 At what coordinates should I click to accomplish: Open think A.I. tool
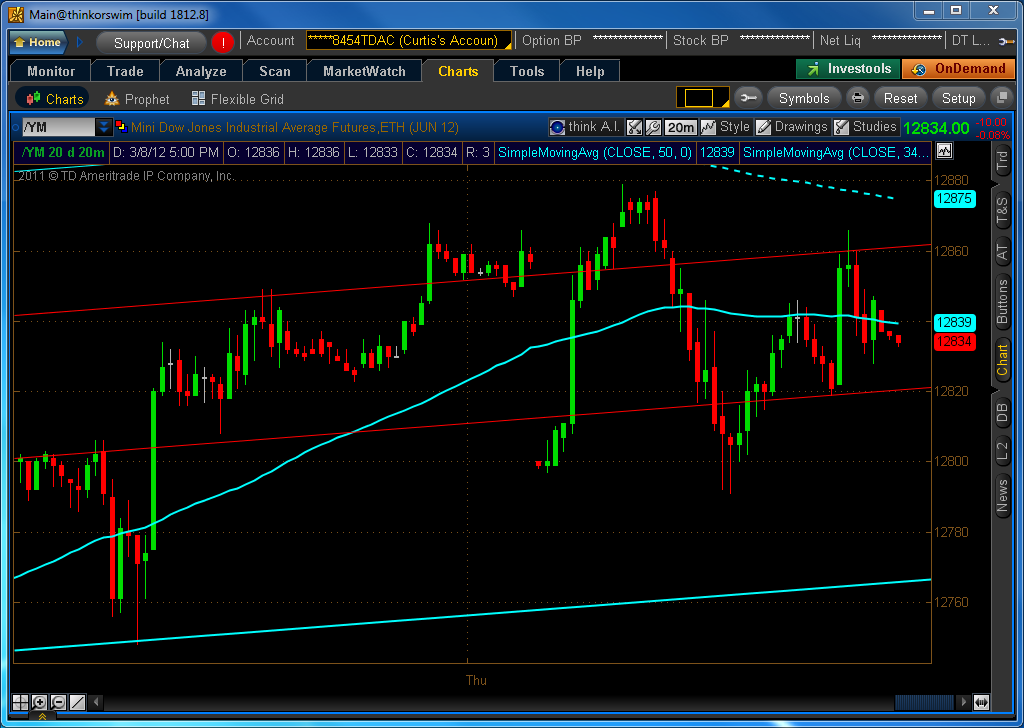click(x=584, y=127)
